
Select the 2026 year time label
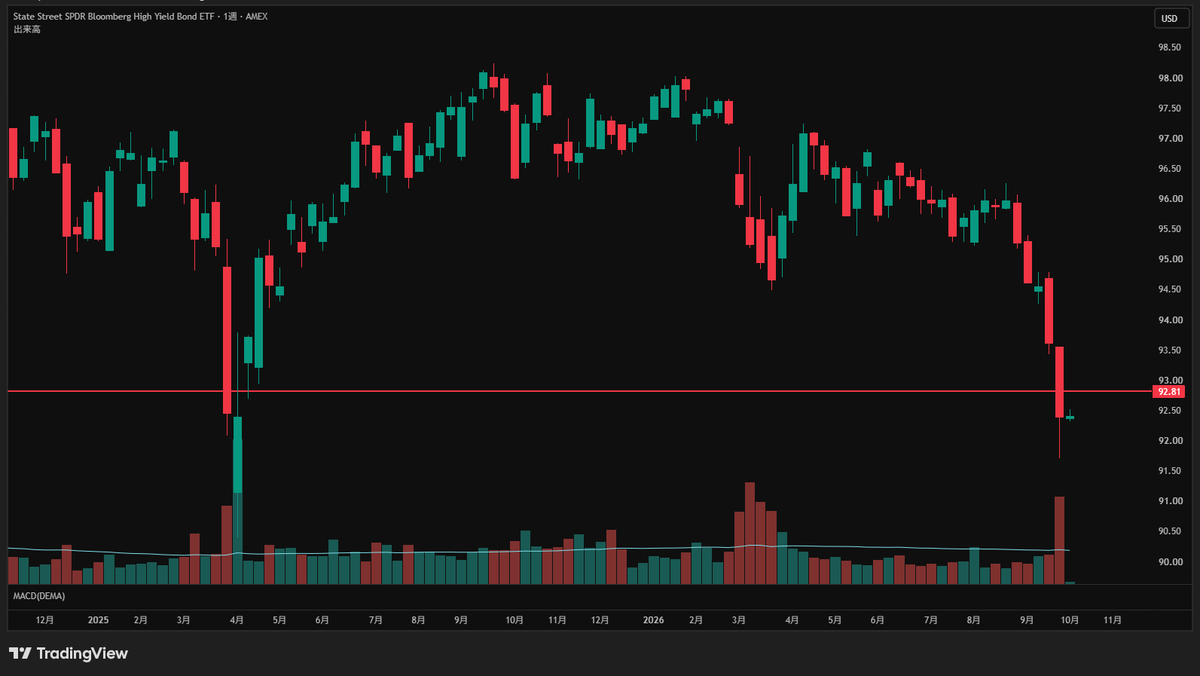(x=652, y=620)
